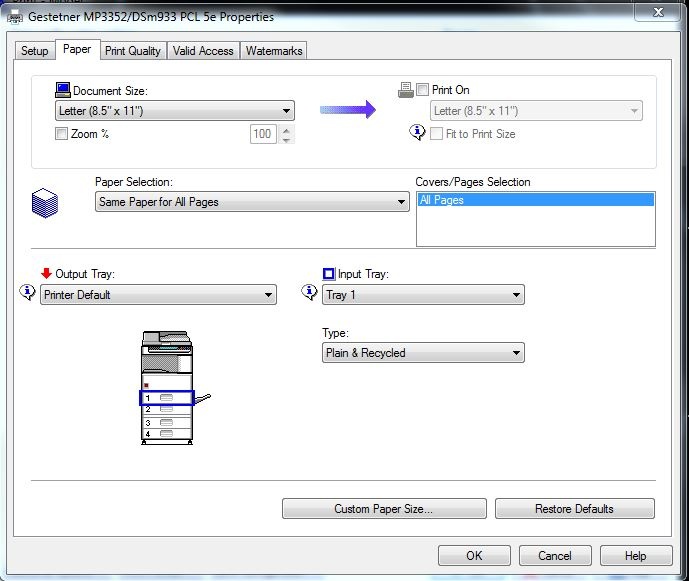Open the disabled Print On paper size dropdown
Image resolution: width=689 pixels, height=581 pixels.
(x=536, y=111)
